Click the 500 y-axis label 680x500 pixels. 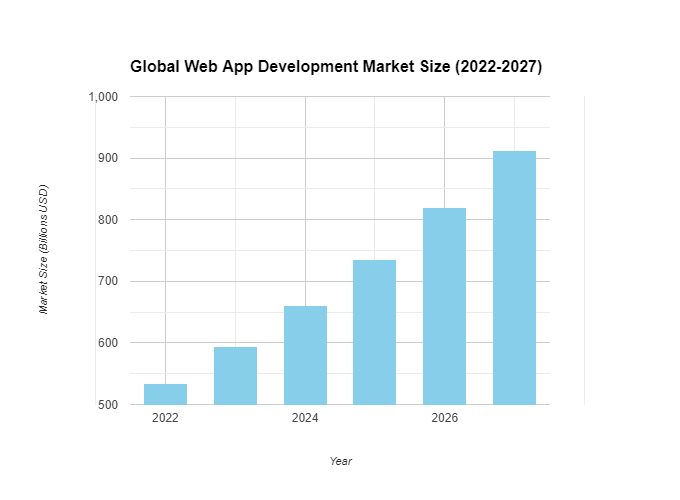pyautogui.click(x=108, y=405)
